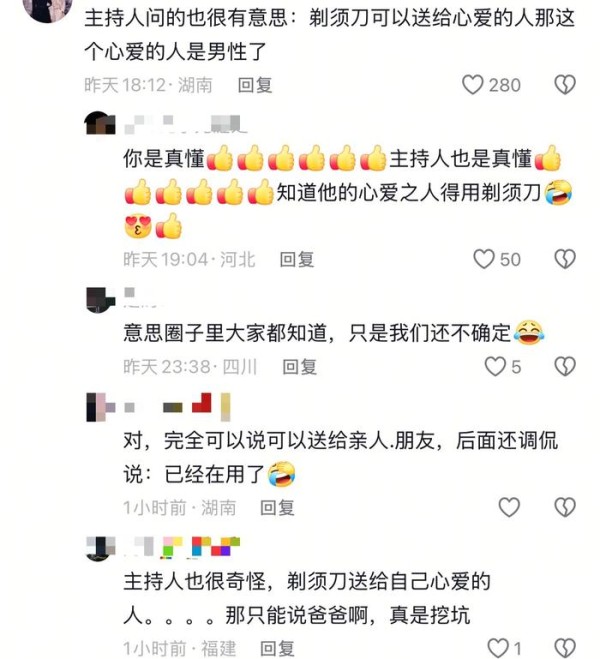Like the Sichuan reply with 5 likes
Image resolution: width=600 pixels, height=659 pixels.
coord(495,366)
